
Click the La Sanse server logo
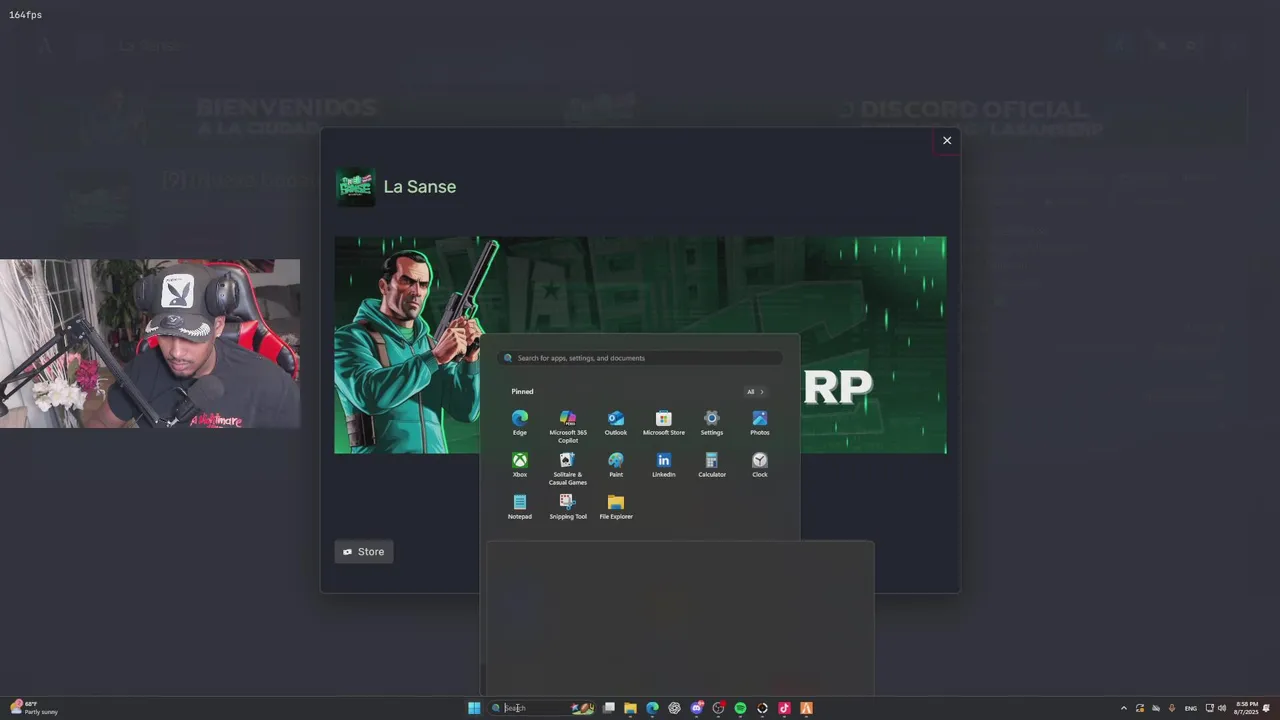(x=355, y=187)
